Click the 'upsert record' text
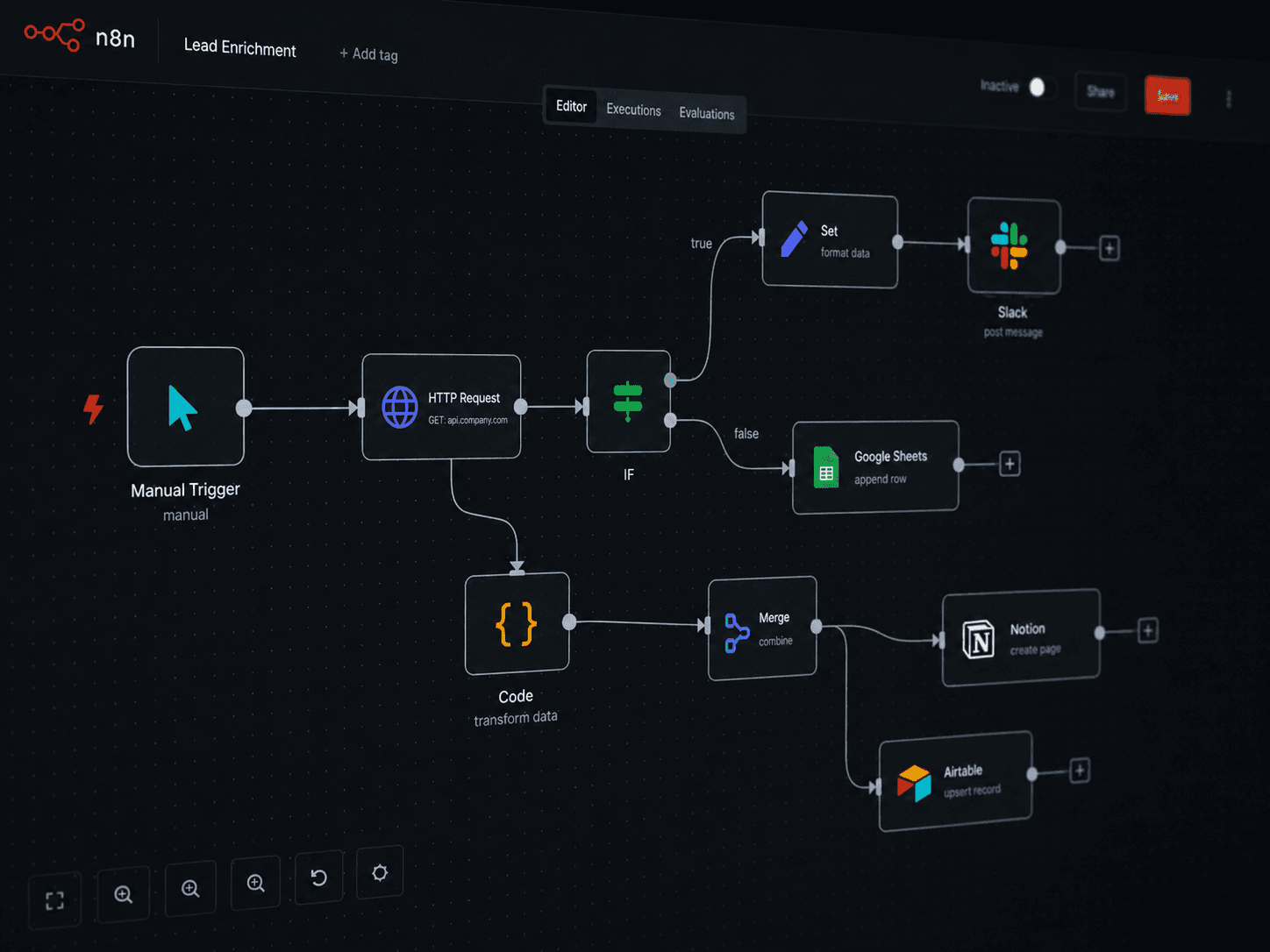 click(972, 791)
